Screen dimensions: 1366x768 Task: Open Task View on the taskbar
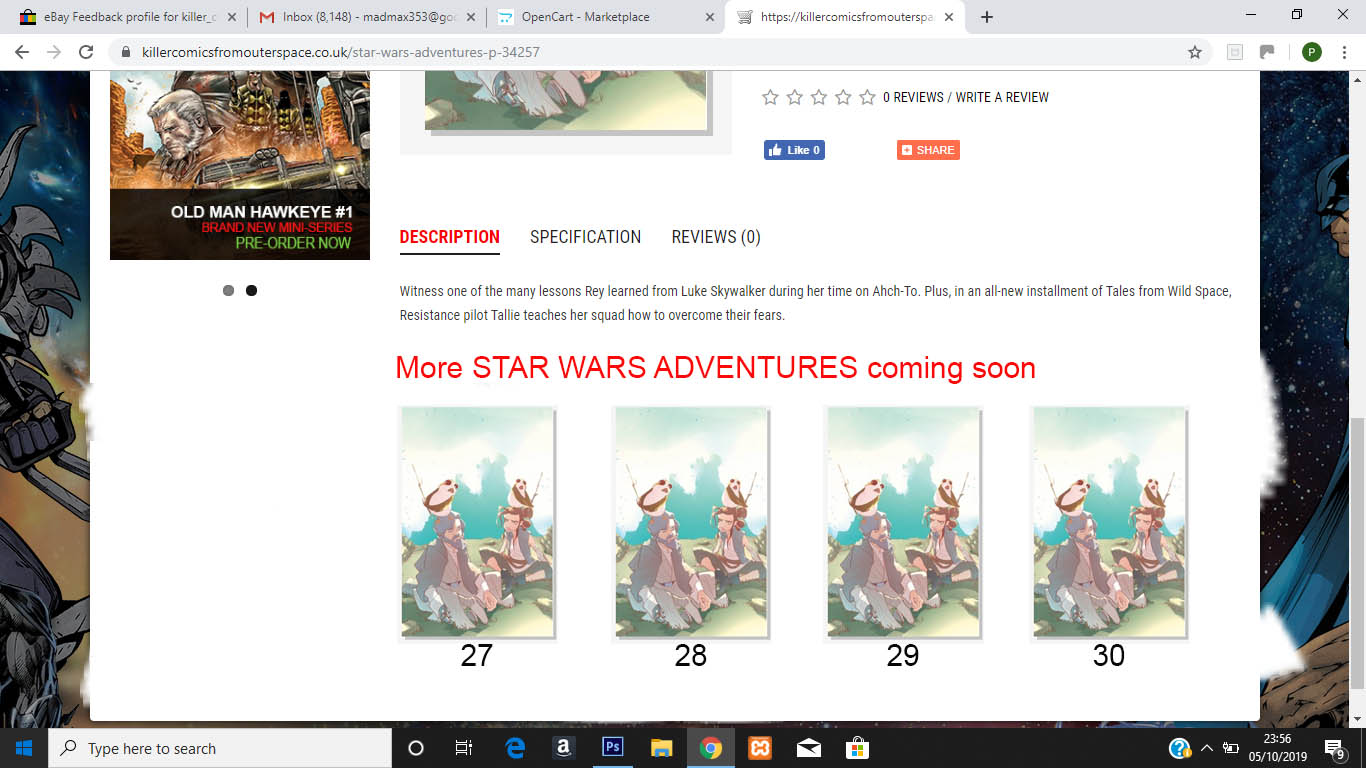pyautogui.click(x=464, y=748)
